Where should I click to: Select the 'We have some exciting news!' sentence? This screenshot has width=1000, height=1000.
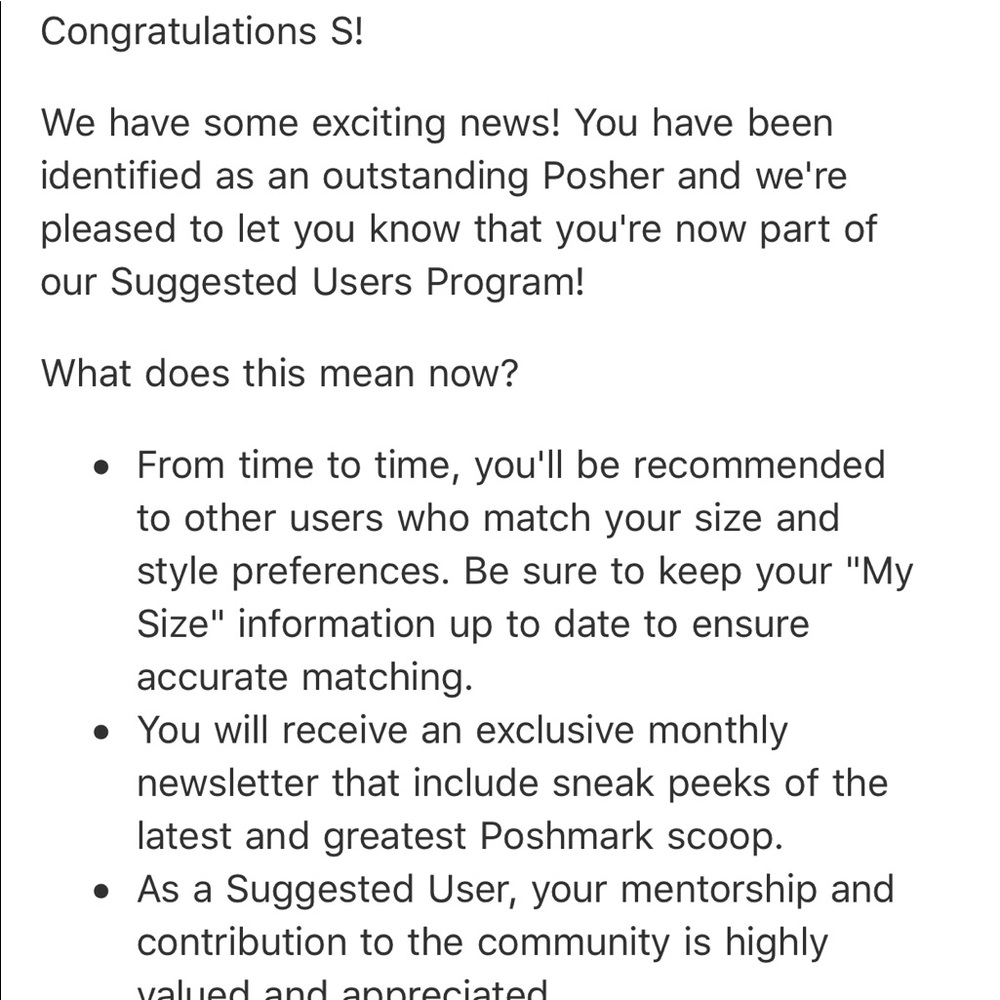[300, 123]
